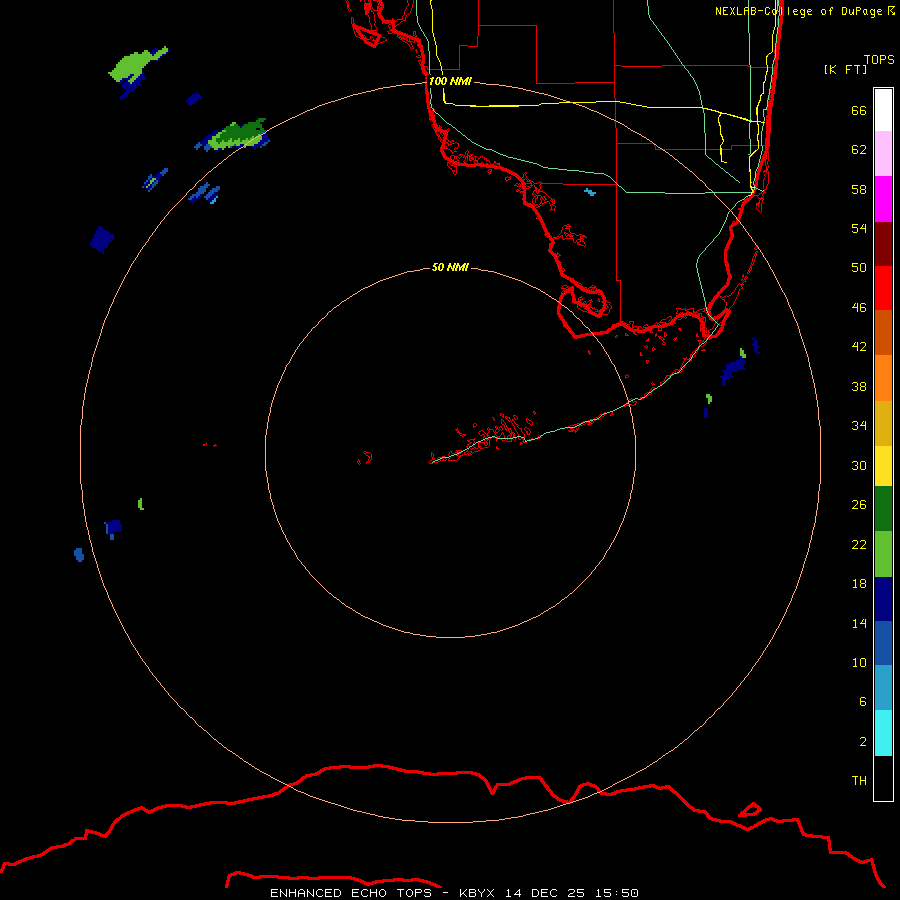Screen dimensions: 900x900
Task: Click the "14 DEC 25" date text
Action: (x=544, y=893)
